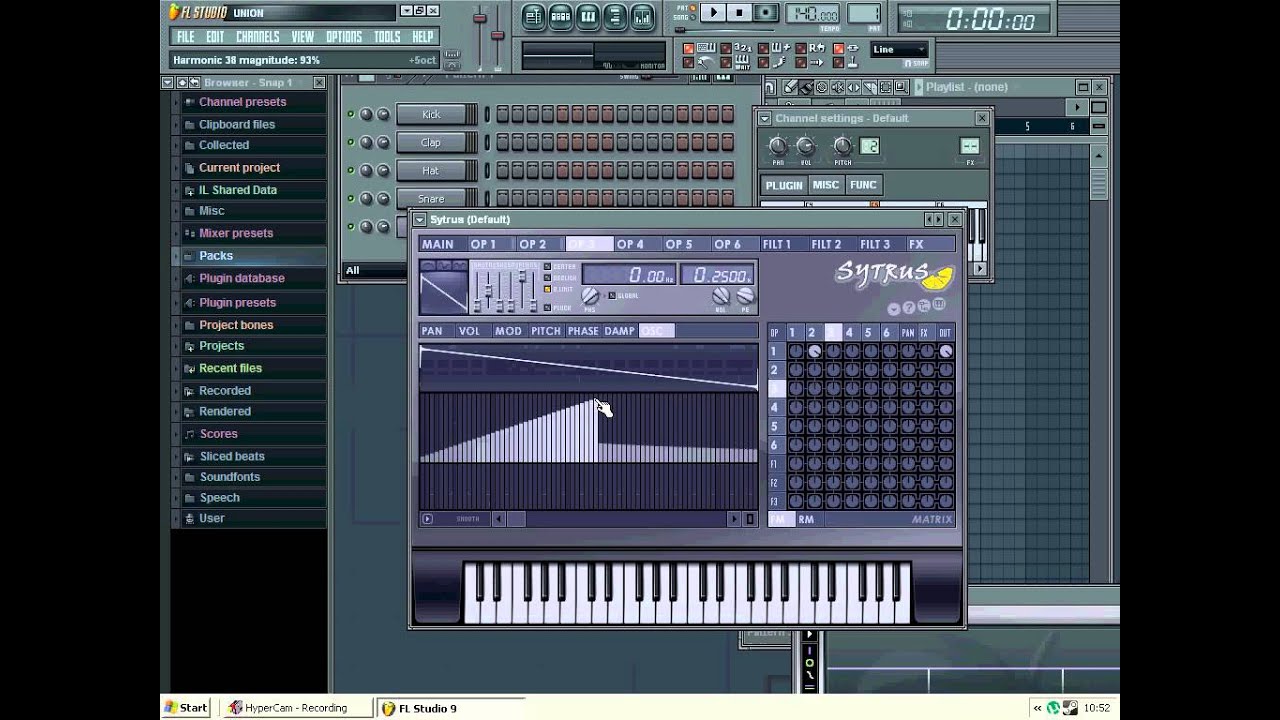Viewport: 1280px width, 720px height.
Task: Toggle the Sytrus GLOBAL checkbox
Action: pos(612,295)
